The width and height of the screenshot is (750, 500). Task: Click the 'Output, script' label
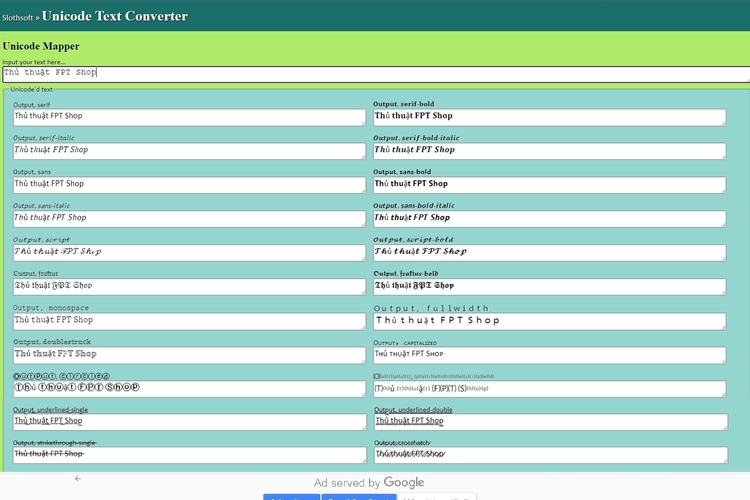point(41,240)
